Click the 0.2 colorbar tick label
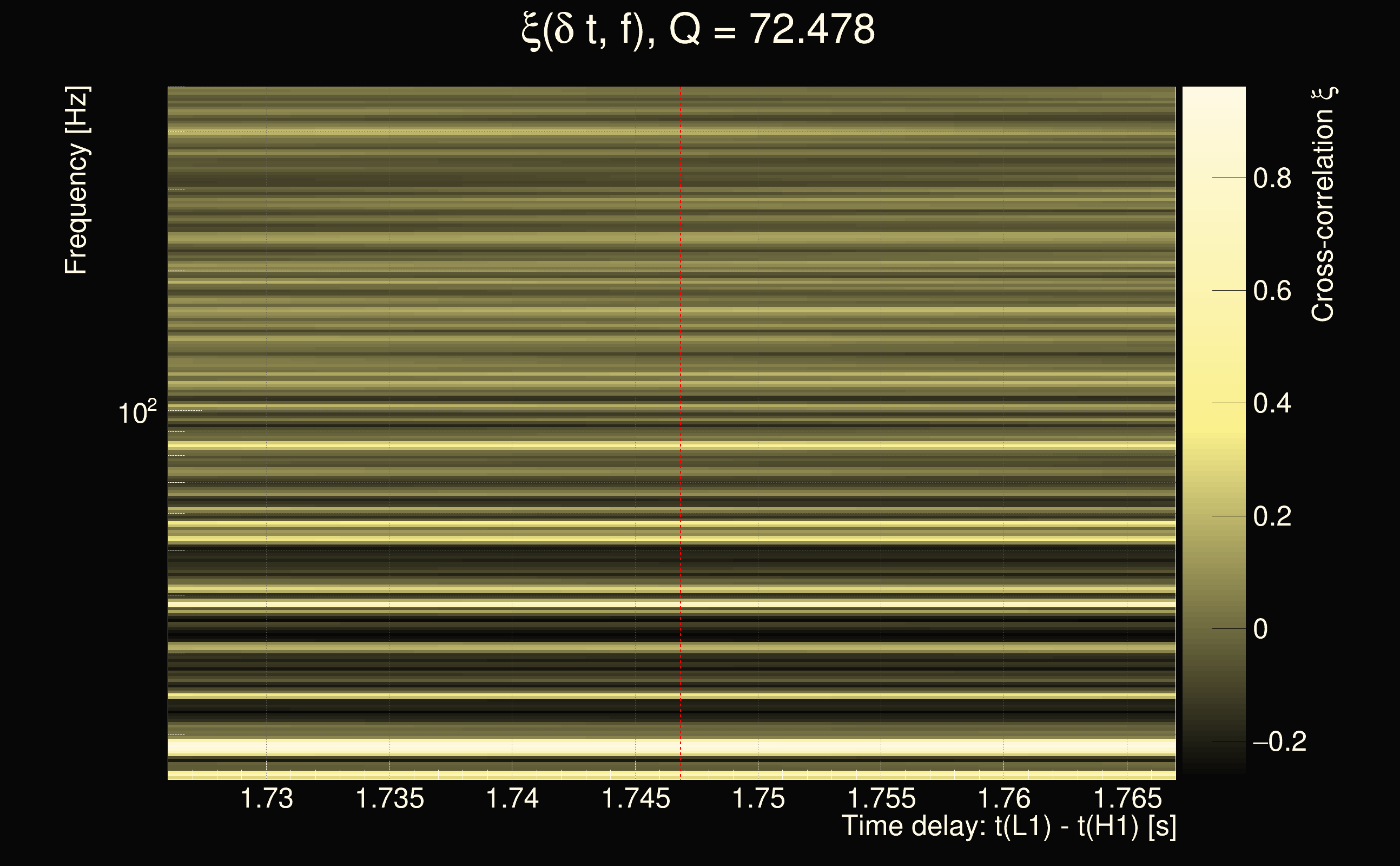Screen dimensions: 1400x866 tap(1272, 516)
